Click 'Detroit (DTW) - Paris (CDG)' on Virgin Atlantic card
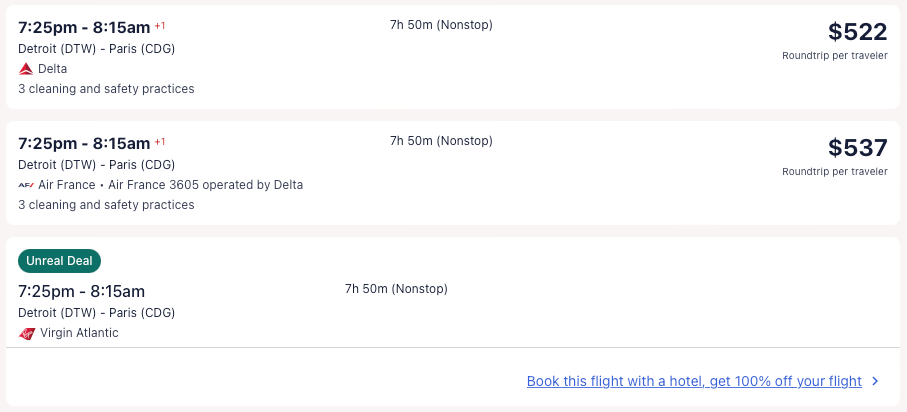907x412 pixels. pyautogui.click(x=96, y=313)
